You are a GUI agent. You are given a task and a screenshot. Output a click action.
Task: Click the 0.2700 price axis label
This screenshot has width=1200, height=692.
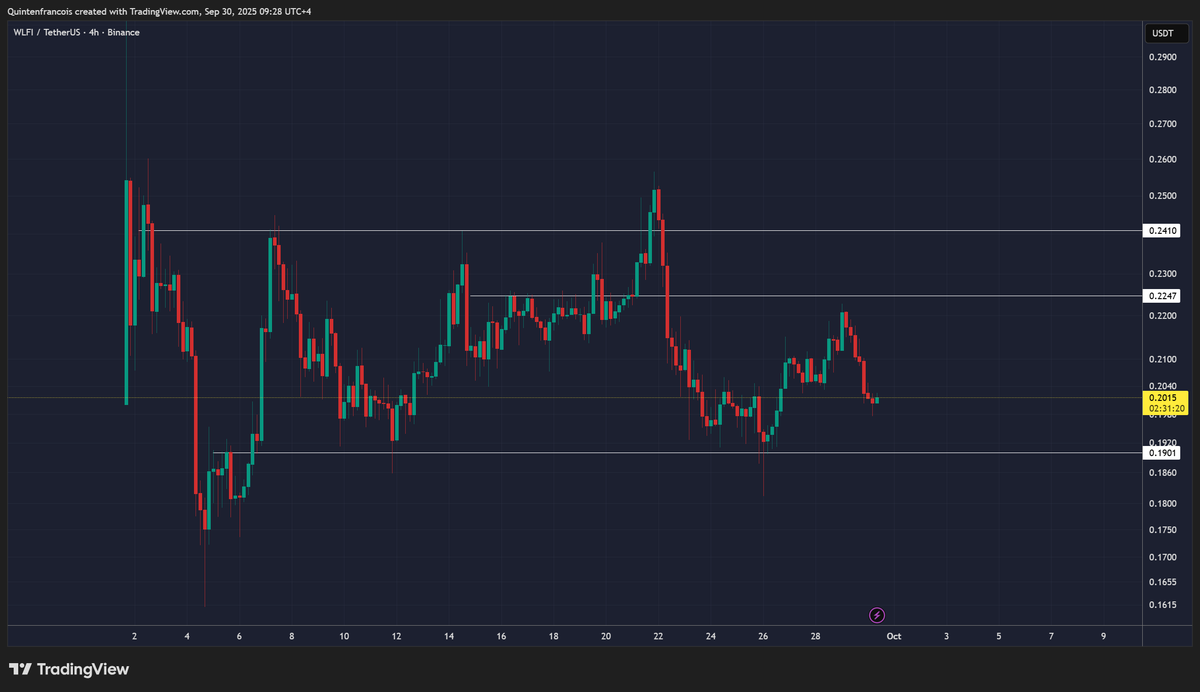[x=1163, y=124]
